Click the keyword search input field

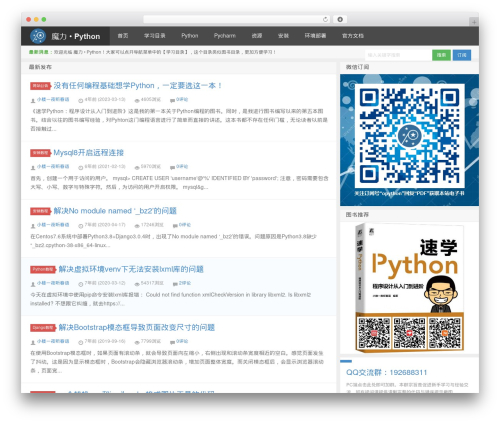point(398,55)
